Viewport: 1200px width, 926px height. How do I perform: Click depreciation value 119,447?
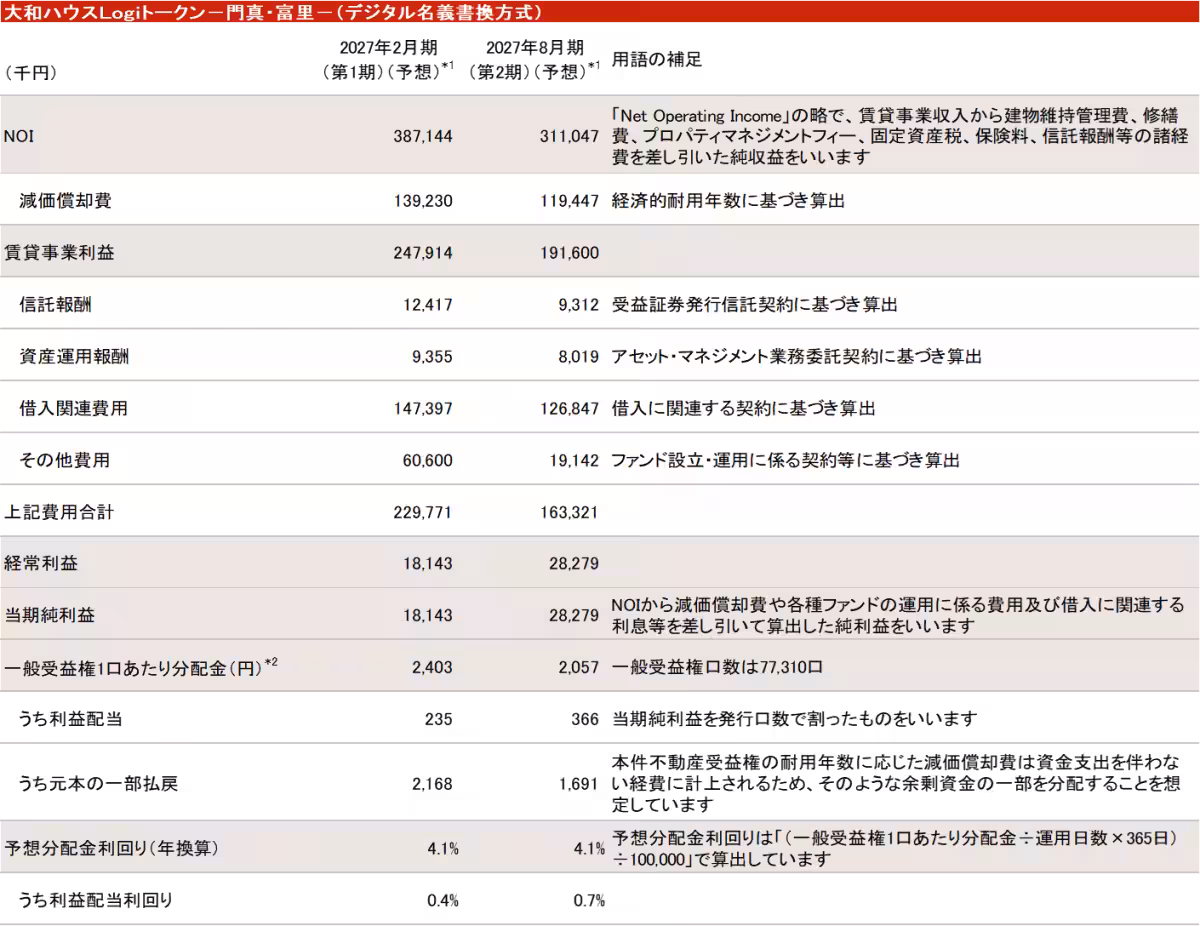click(569, 201)
